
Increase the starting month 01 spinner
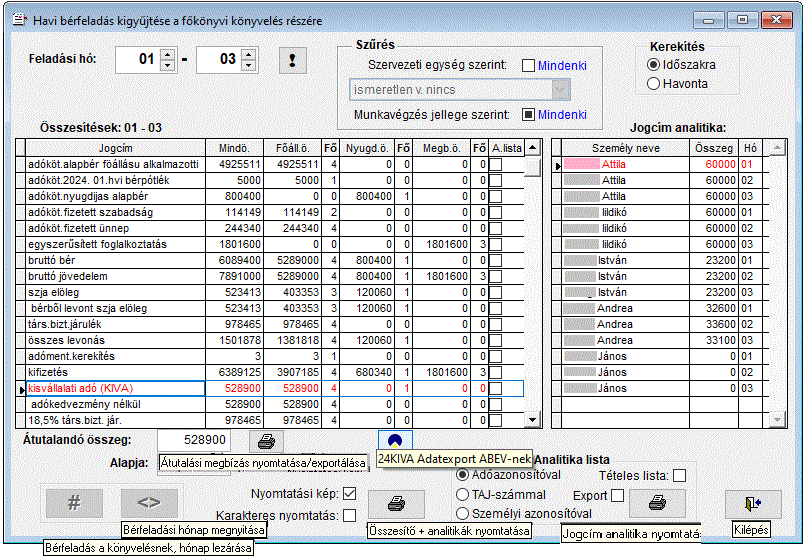pyautogui.click(x=167, y=54)
